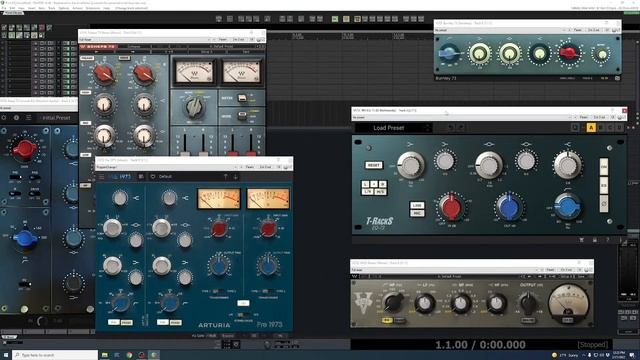Select L/R mode button on T-RackS EQ-73

point(368,191)
